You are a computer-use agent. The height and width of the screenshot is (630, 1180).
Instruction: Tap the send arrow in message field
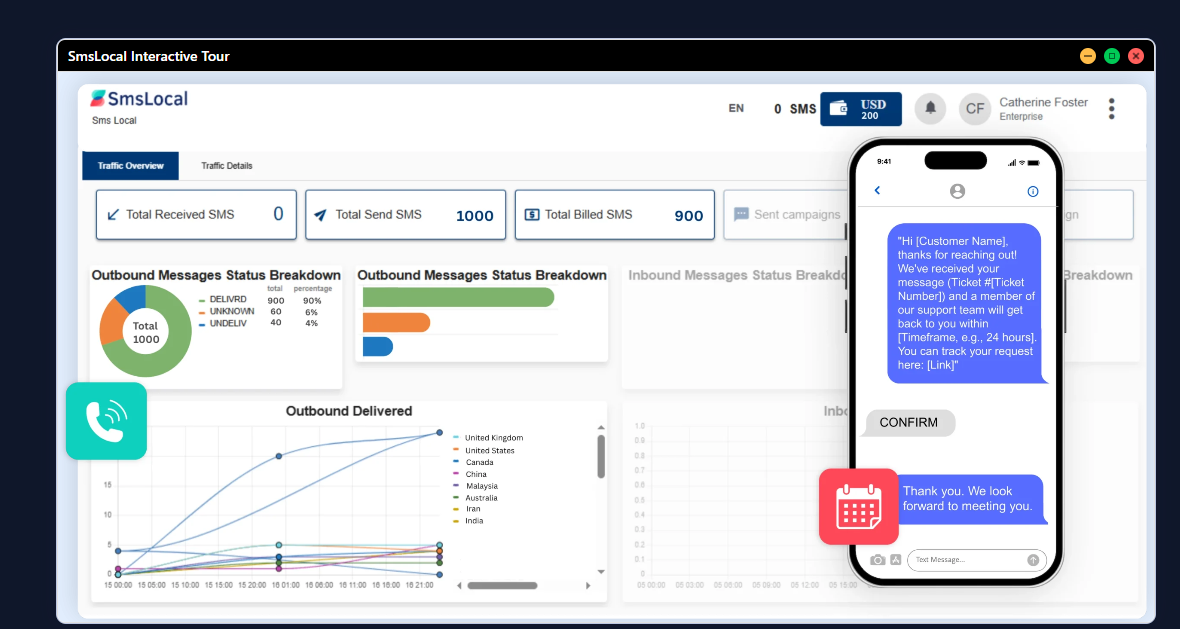[1032, 560]
